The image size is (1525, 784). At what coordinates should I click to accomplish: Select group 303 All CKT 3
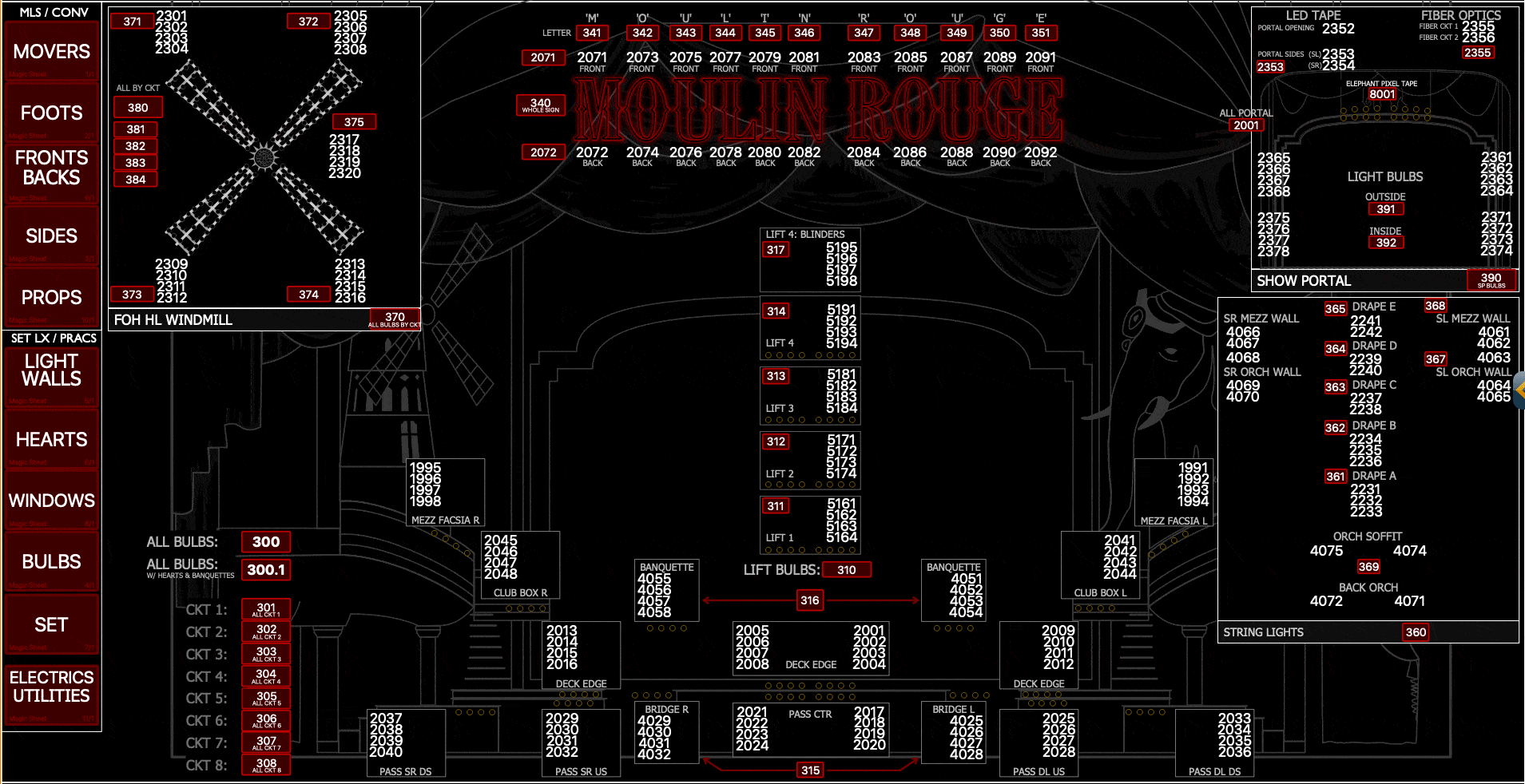point(266,654)
